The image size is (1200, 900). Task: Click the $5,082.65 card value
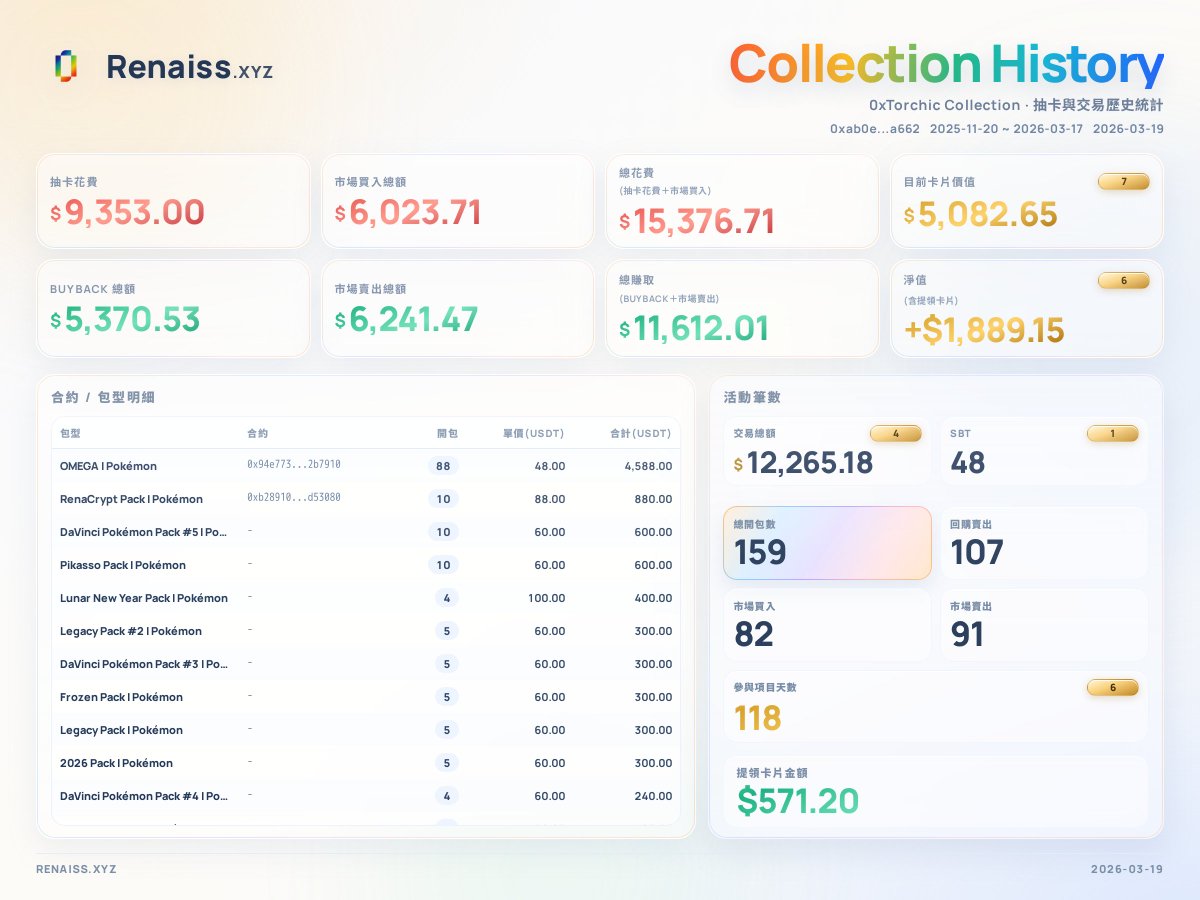click(x=980, y=215)
